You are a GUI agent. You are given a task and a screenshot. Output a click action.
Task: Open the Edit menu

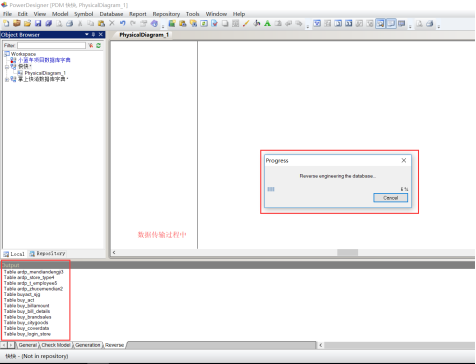coord(22,14)
